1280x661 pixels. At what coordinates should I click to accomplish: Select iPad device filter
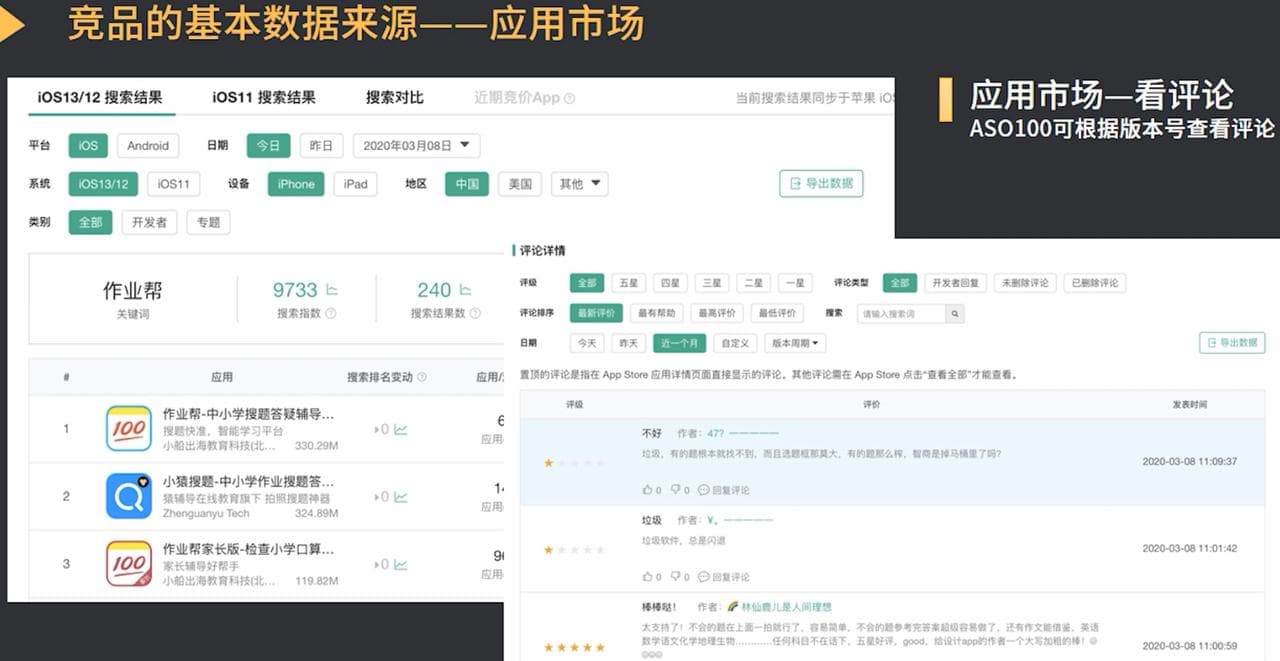pos(355,184)
